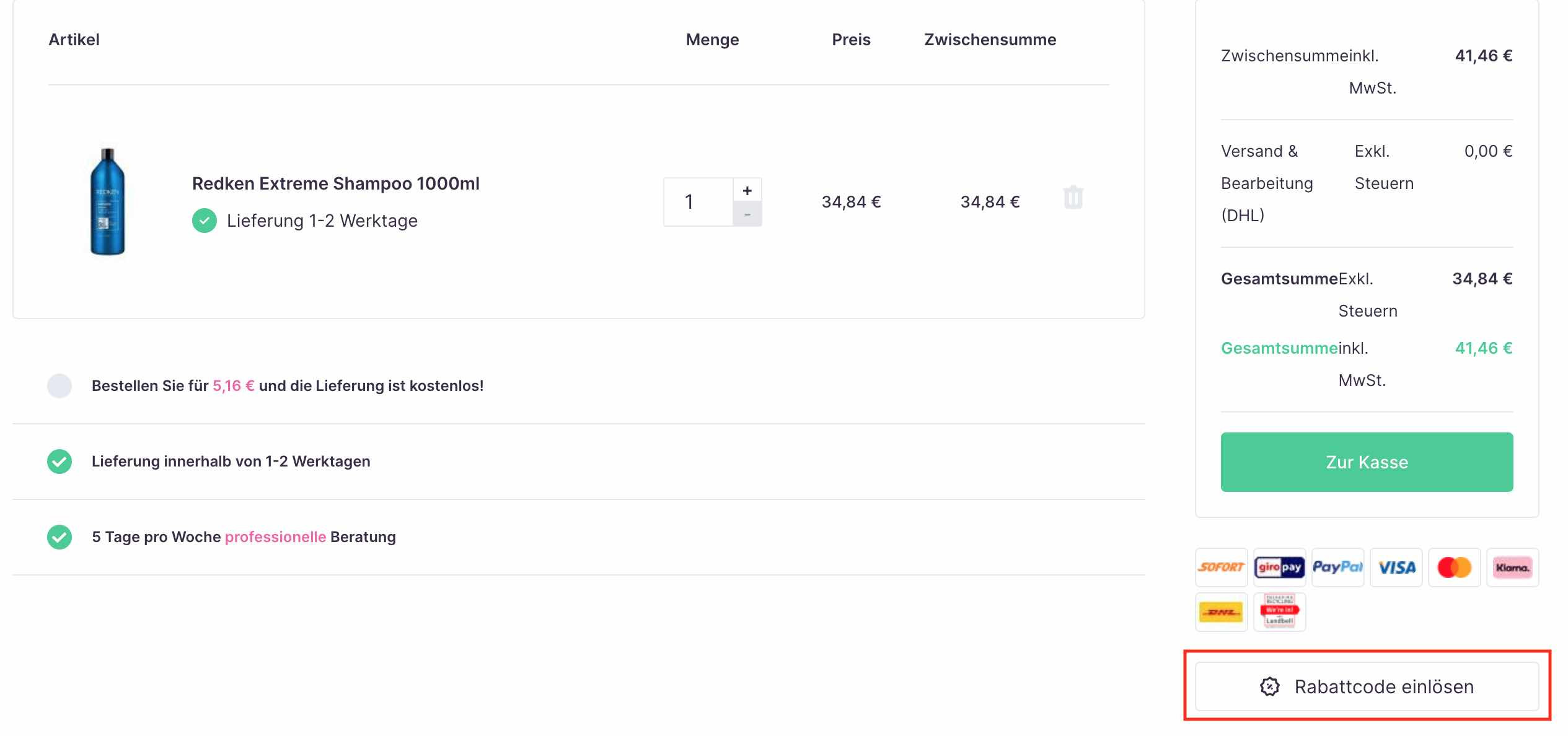The width and height of the screenshot is (1568, 736).
Task: Click the PayPal payment logo
Action: pos(1337,567)
